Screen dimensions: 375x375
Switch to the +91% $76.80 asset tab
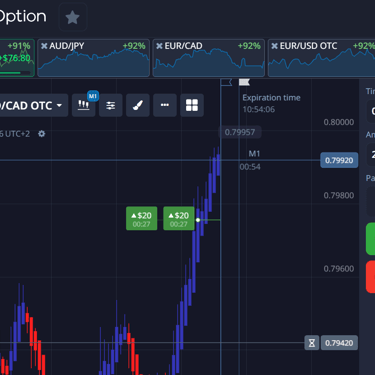click(17, 58)
